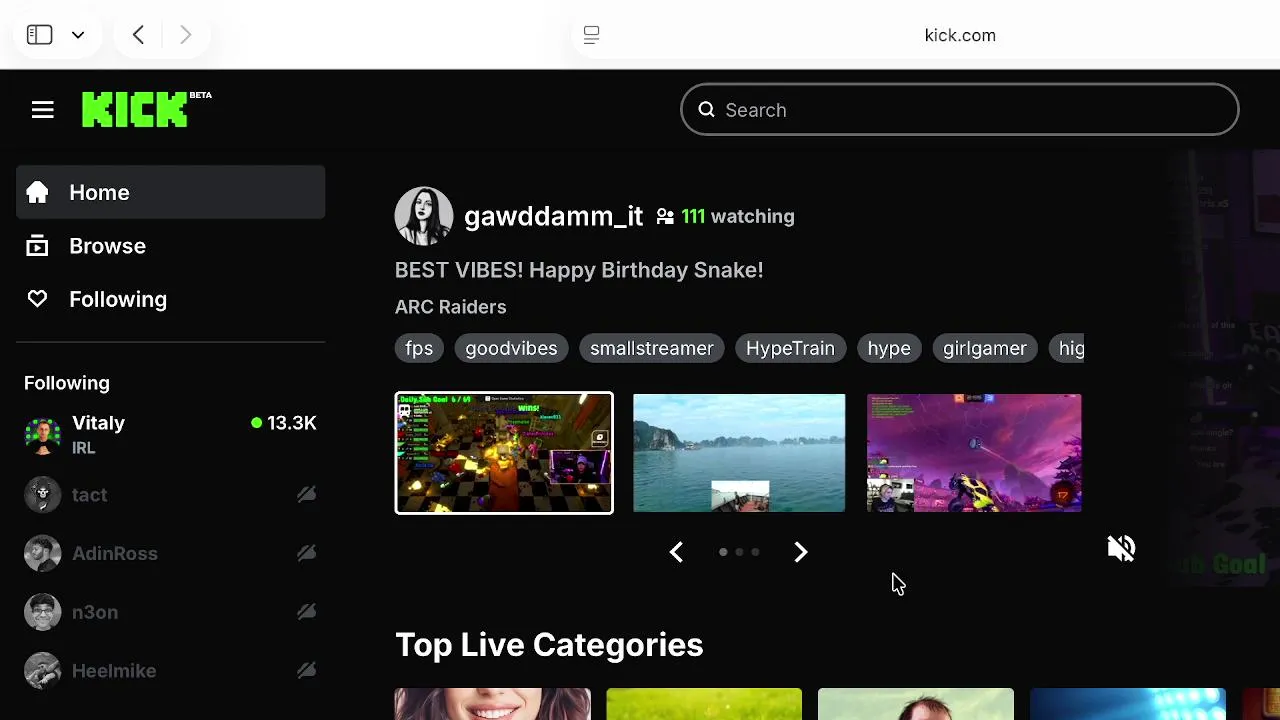Click the Home house icon
The height and width of the screenshot is (720, 1280).
click(37, 192)
